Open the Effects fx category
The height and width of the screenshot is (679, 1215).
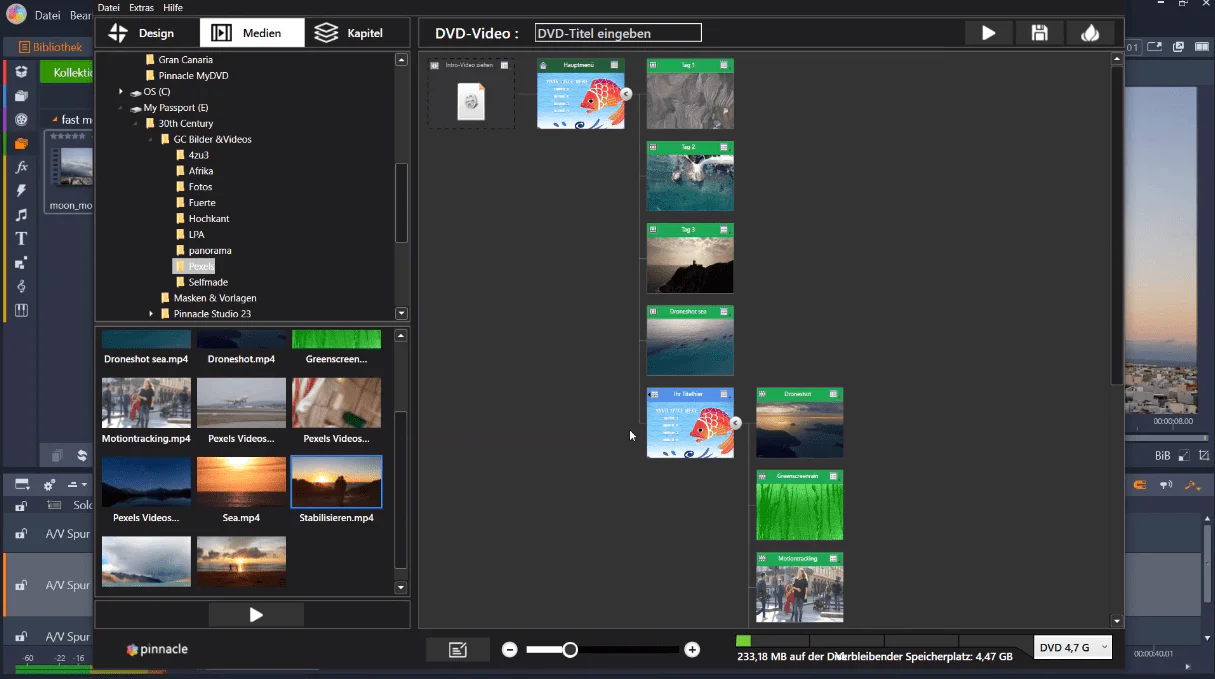[21, 168]
